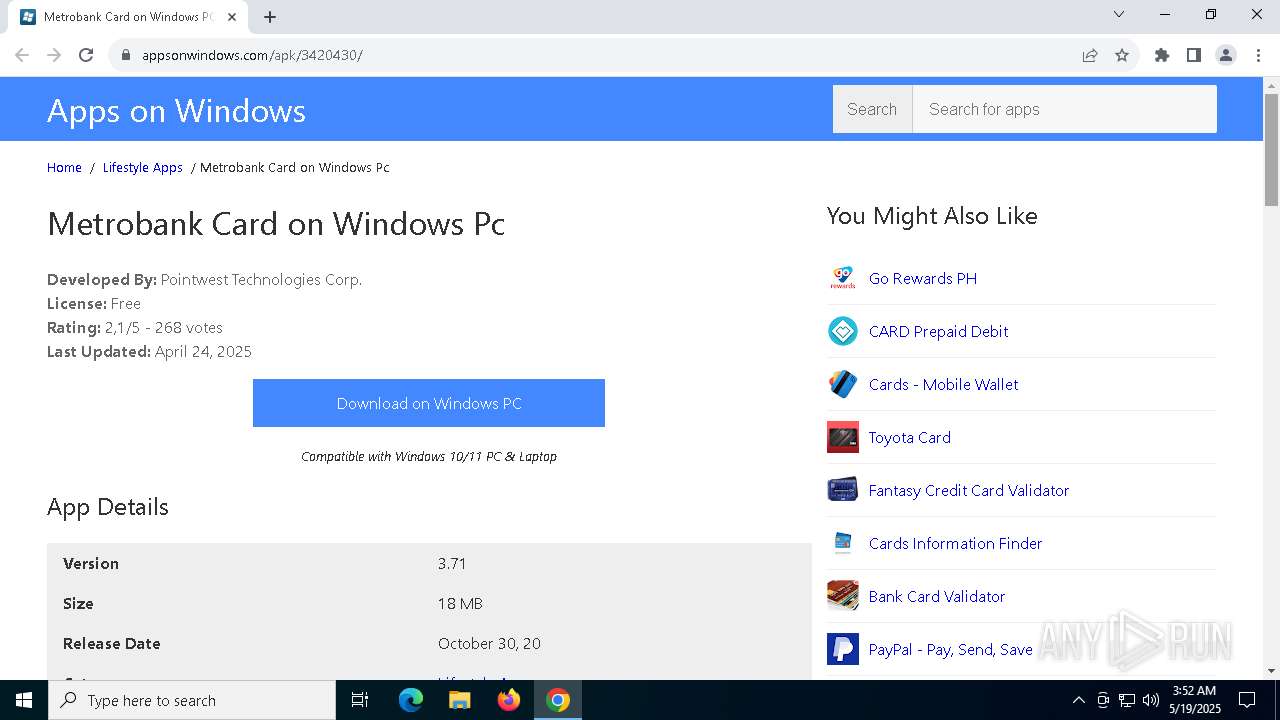Select the size value 18 MB
1280x720 pixels.
460,603
